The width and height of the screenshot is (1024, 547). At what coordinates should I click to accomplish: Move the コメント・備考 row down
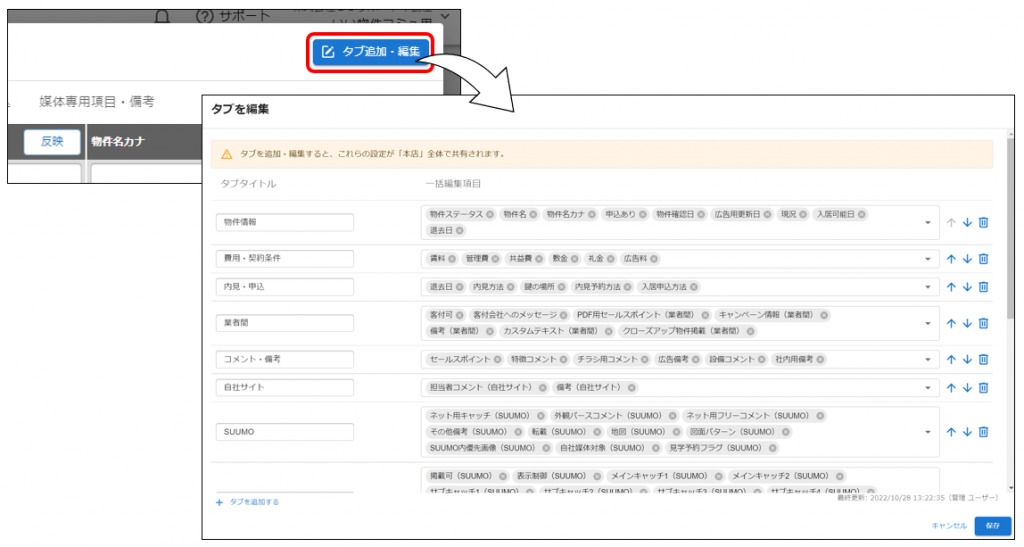(967, 359)
